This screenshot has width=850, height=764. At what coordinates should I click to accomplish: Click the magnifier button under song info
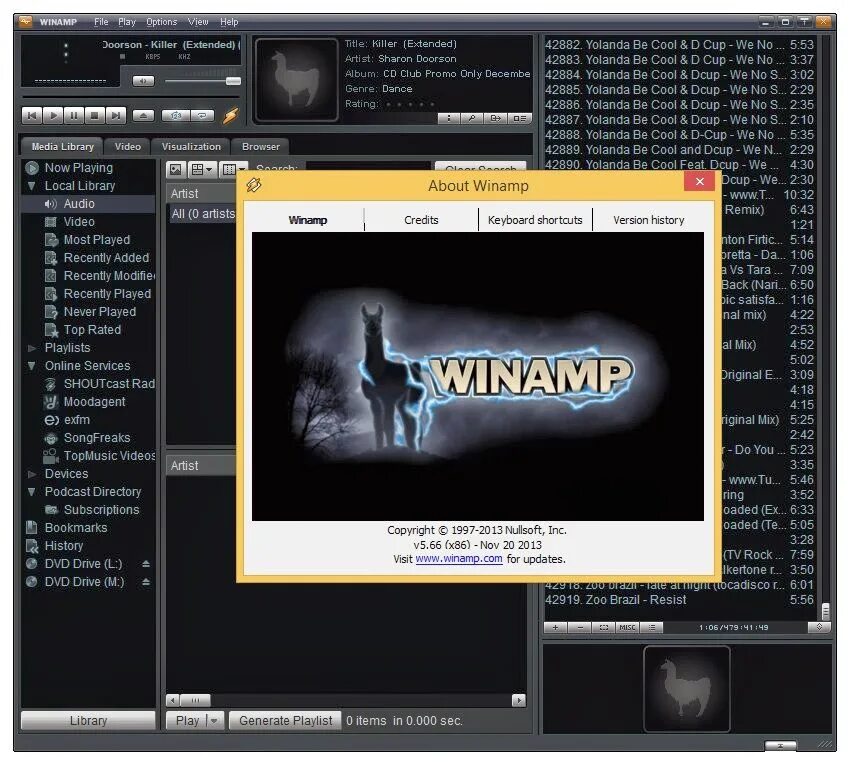472,118
